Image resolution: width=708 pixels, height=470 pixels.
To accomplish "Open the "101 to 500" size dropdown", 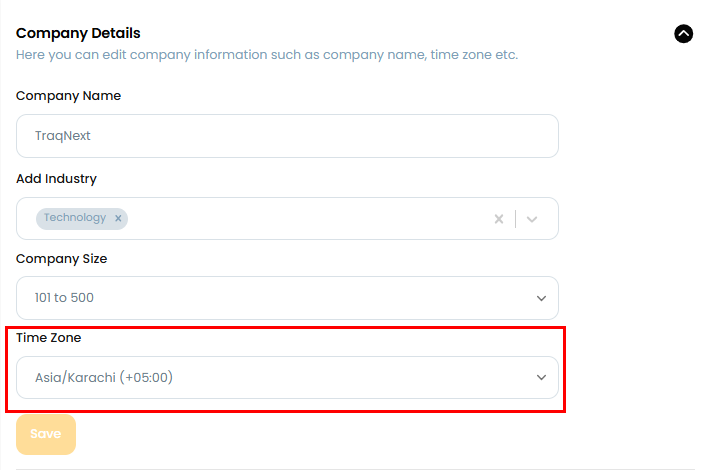I will 270,298.
